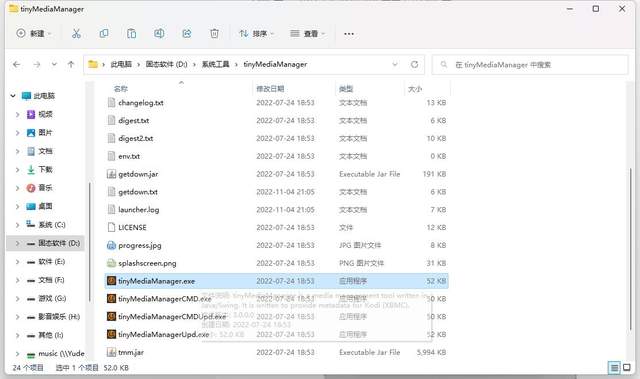This screenshot has width=640, height=379.
Task: Open the Sort (排序) dropdown
Action: (x=257, y=33)
